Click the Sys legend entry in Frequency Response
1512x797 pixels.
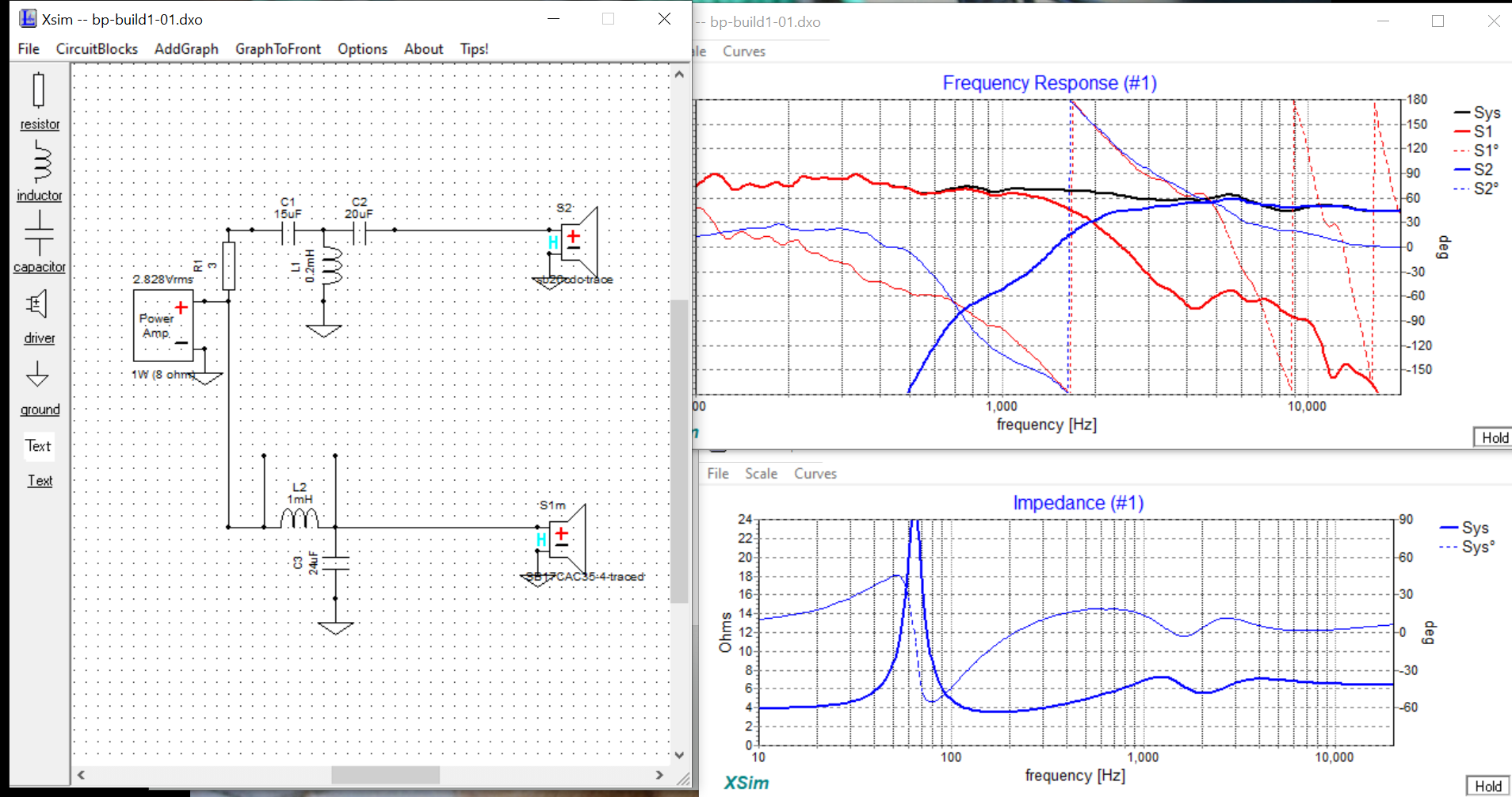point(1477,112)
